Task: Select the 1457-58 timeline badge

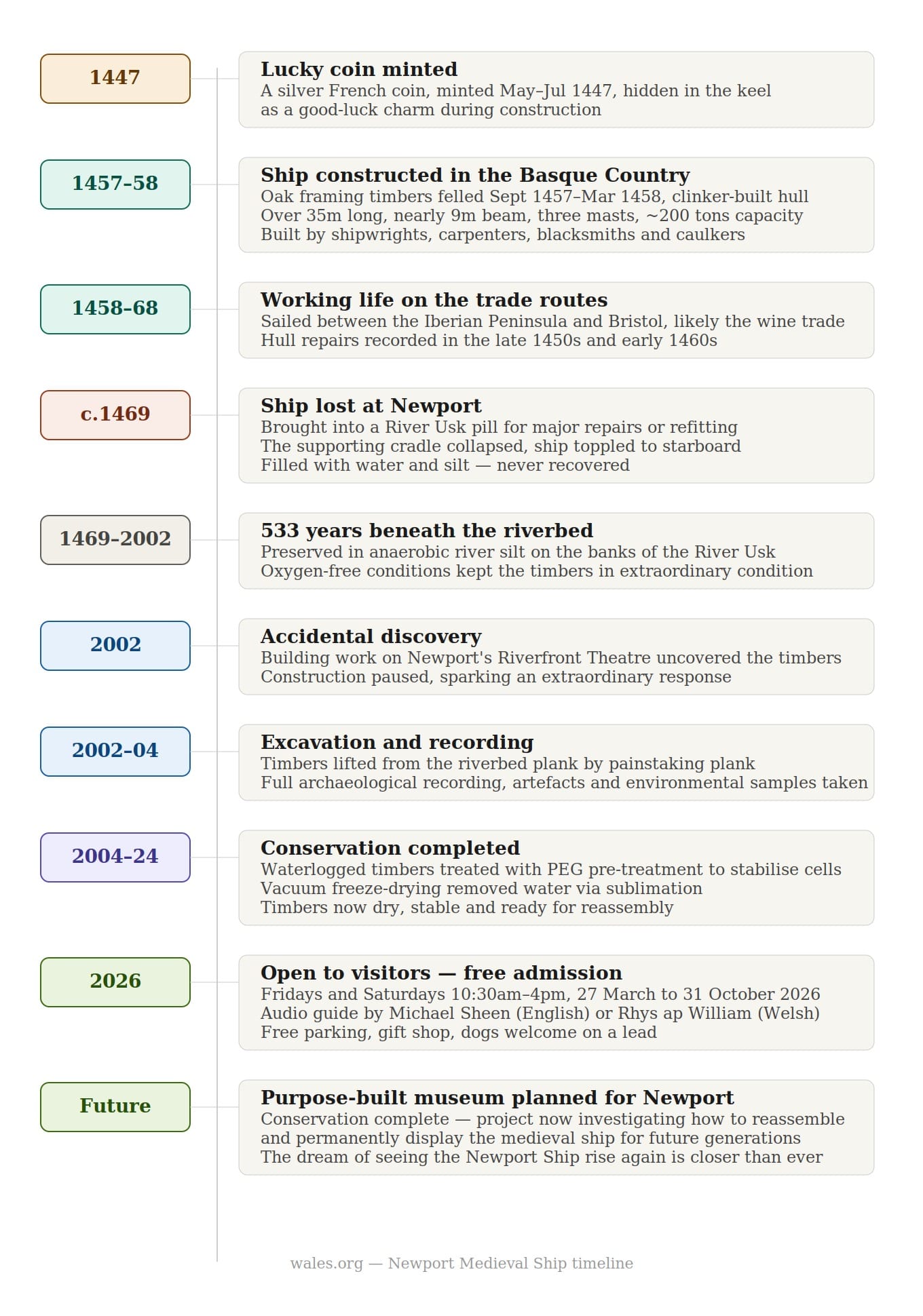Action: coord(115,185)
